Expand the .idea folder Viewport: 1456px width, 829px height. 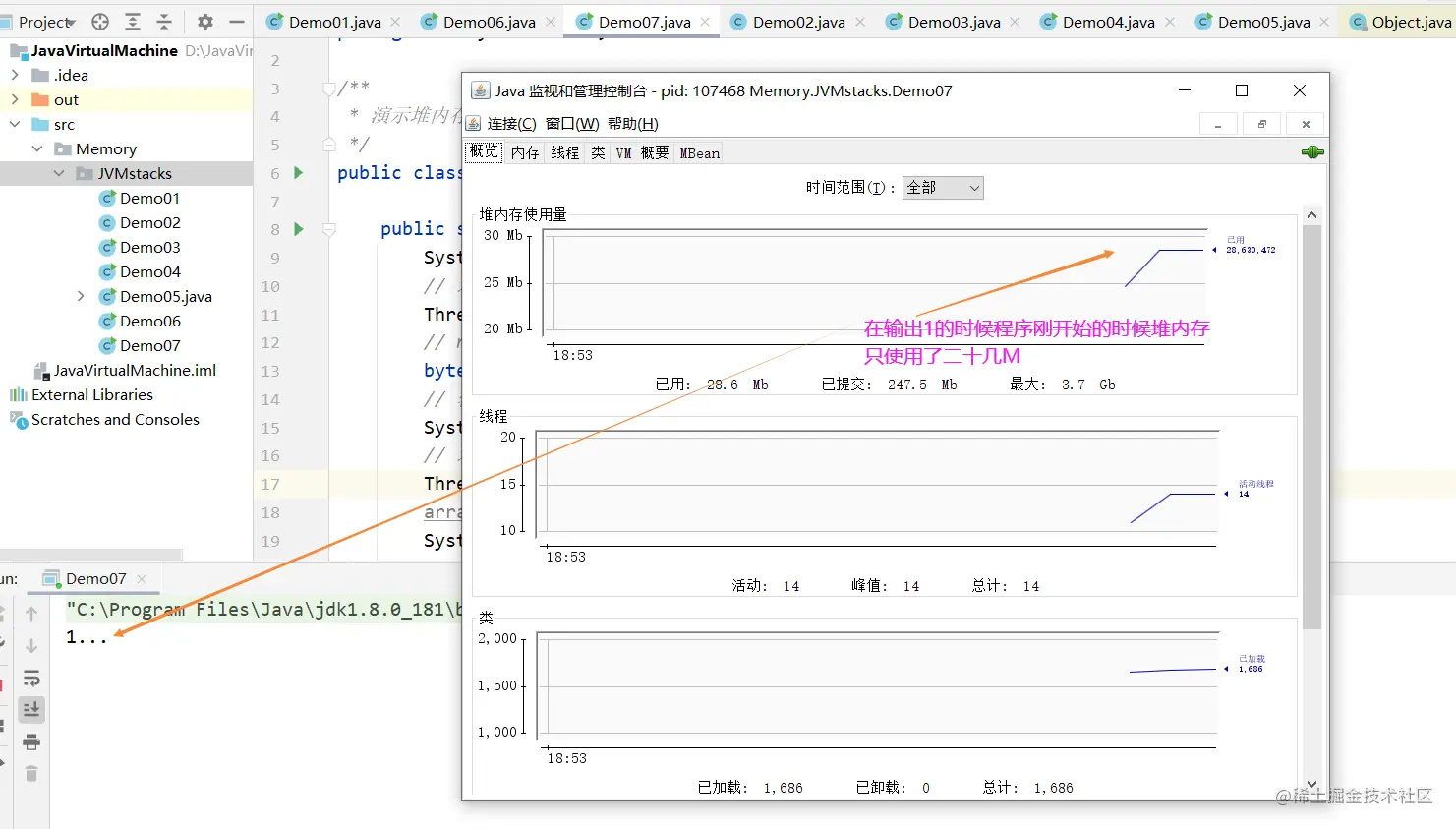15,75
